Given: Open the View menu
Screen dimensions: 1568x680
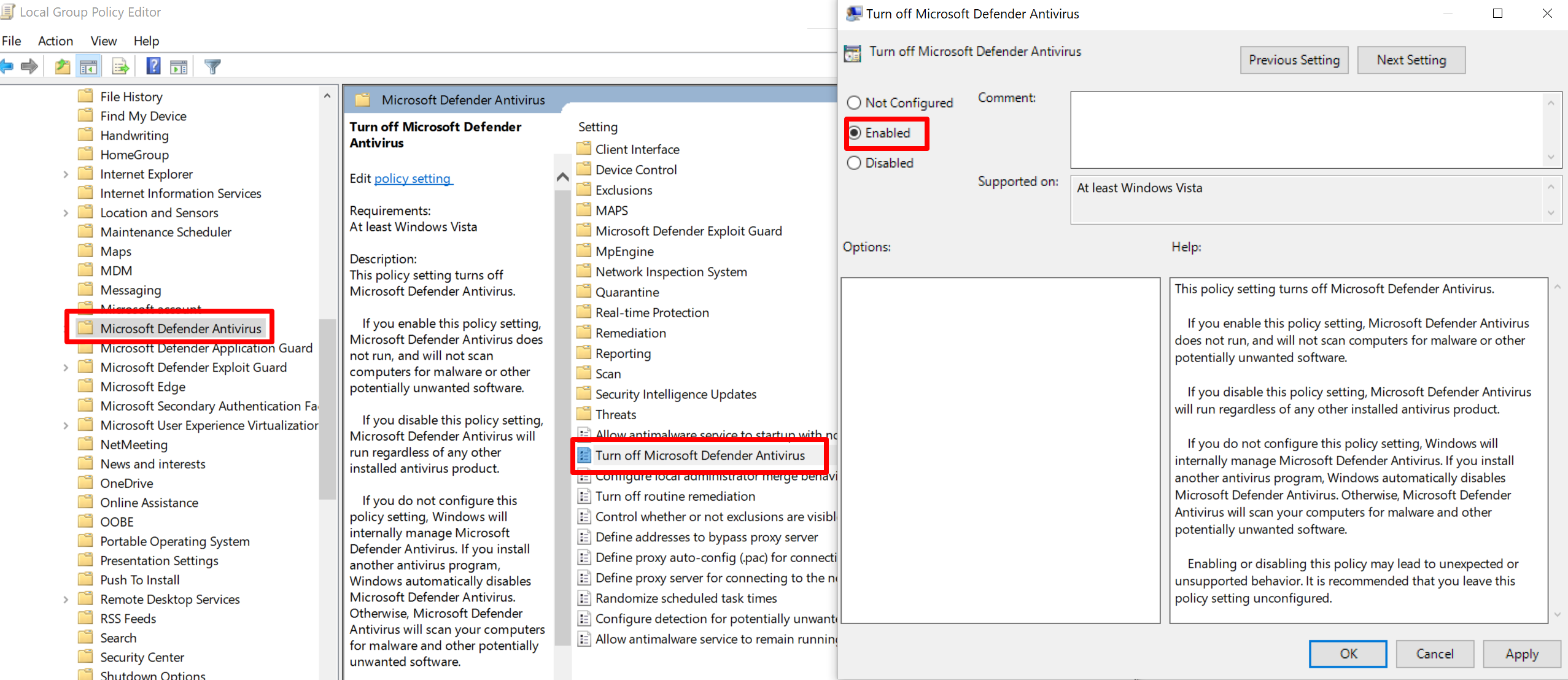Looking at the screenshot, I should click(x=103, y=41).
